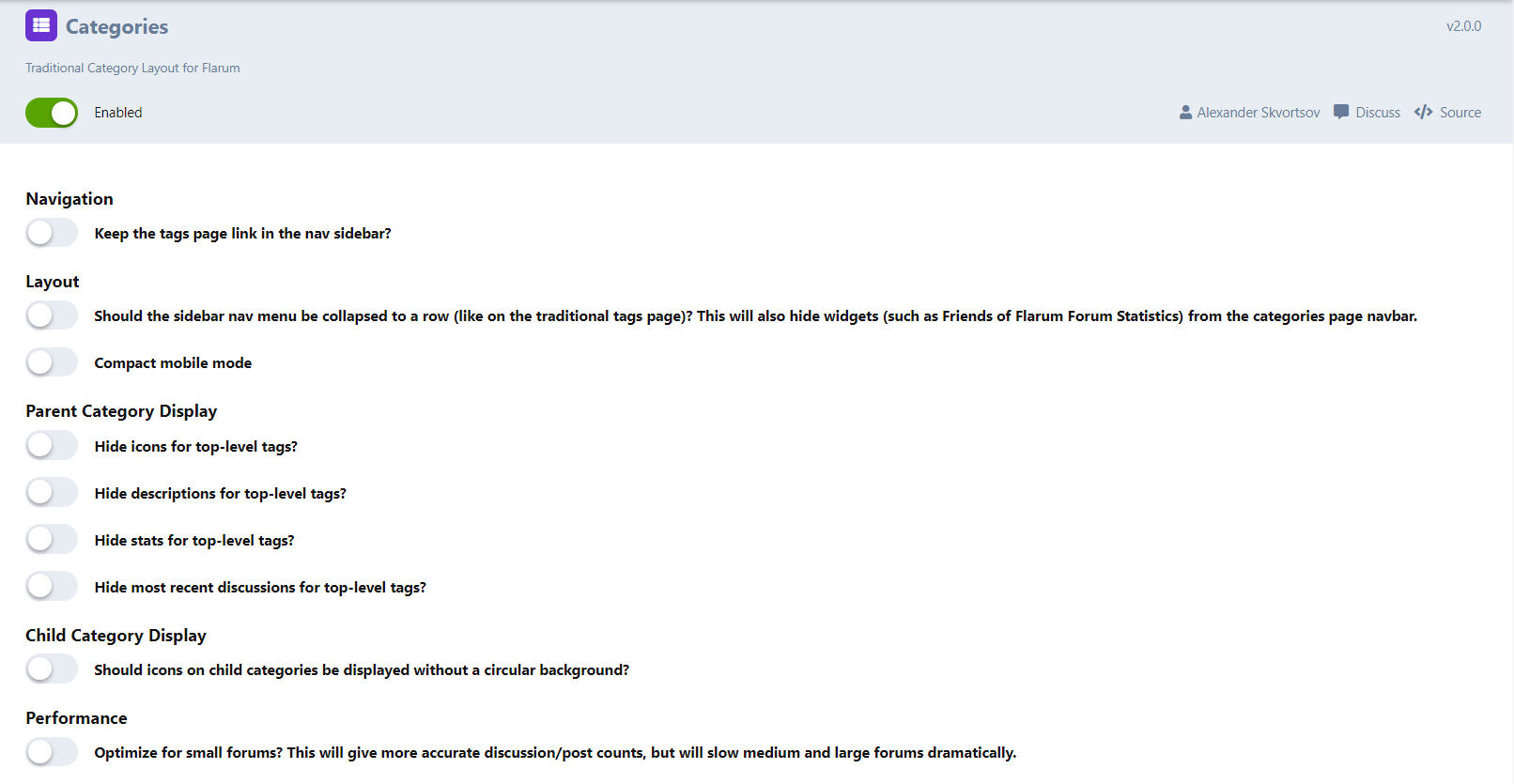Toggle Hide descriptions for top-level tags

tap(52, 492)
